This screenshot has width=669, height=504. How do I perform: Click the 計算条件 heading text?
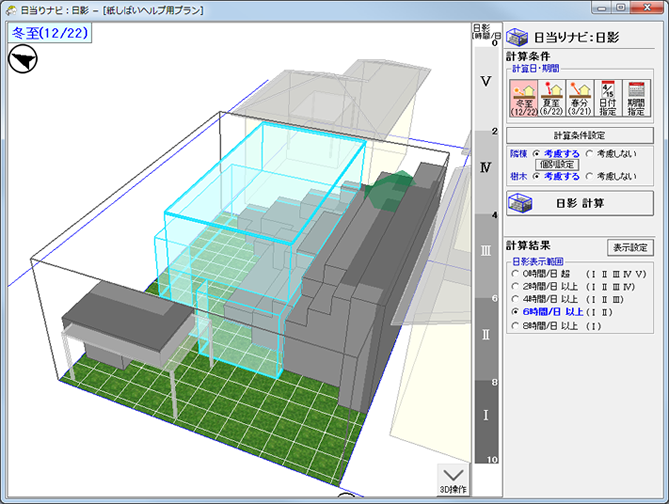(528, 56)
